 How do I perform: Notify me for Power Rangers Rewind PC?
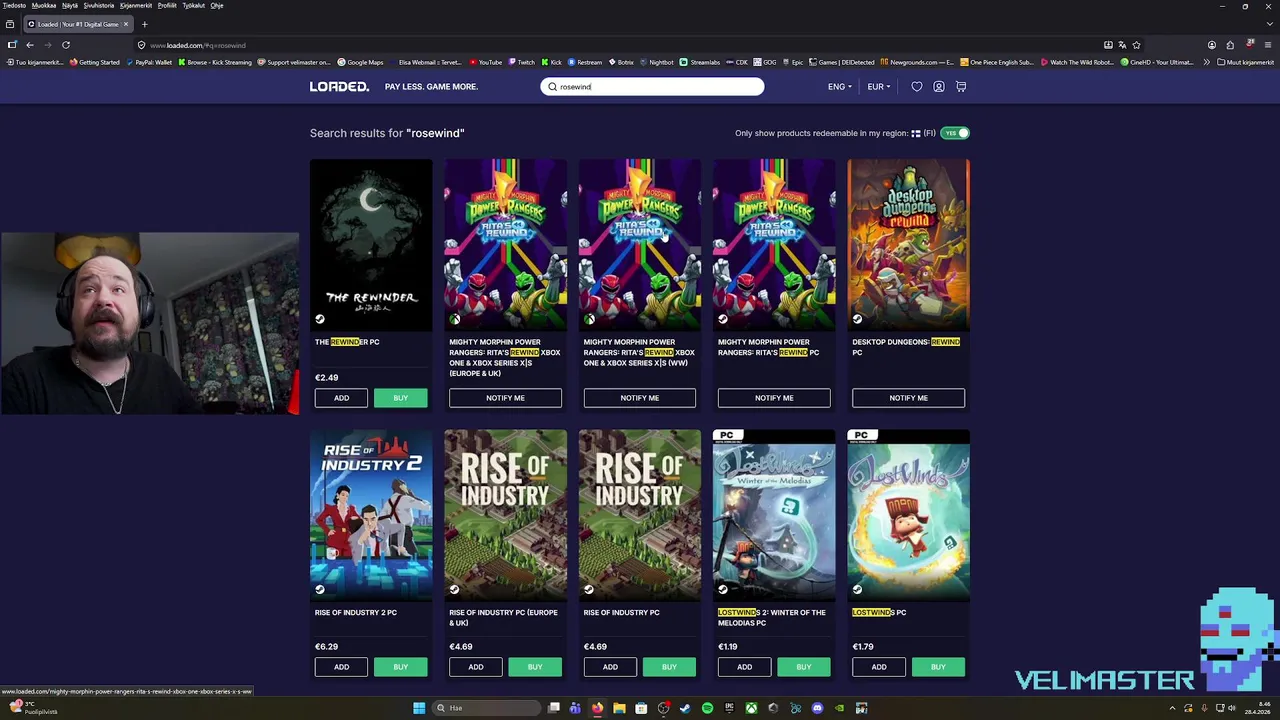pos(774,398)
